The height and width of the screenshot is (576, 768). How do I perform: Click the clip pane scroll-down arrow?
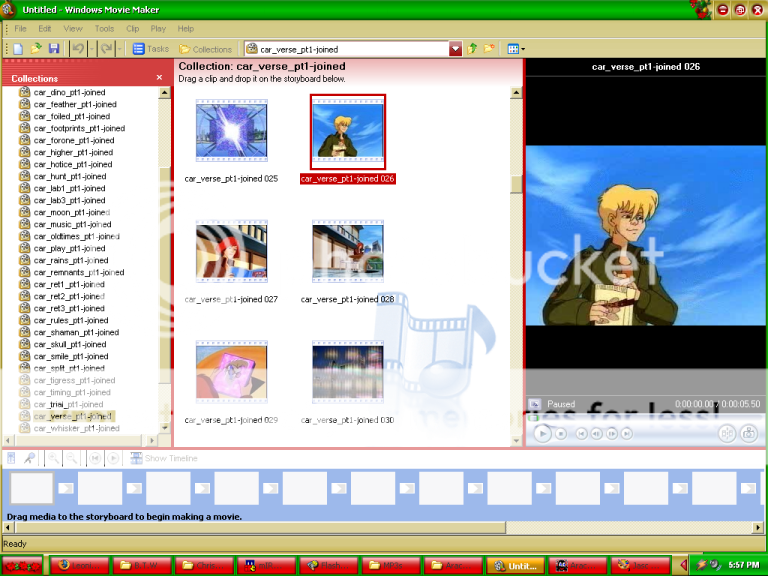pyautogui.click(x=516, y=440)
